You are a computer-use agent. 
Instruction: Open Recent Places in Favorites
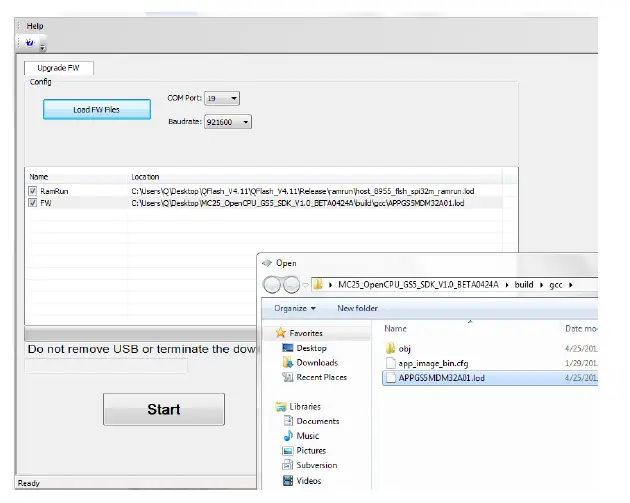(321, 377)
